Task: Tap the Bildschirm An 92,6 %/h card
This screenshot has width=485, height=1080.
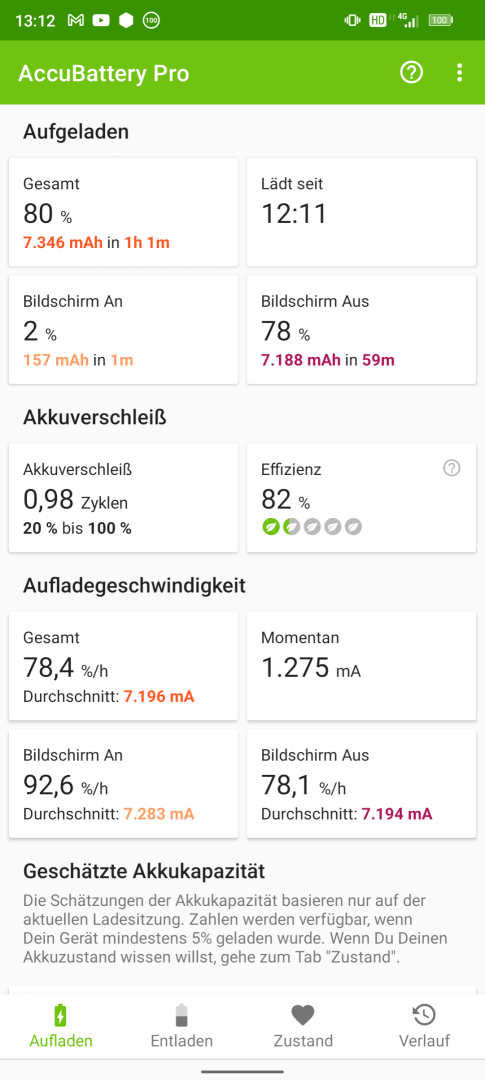Action: tap(123, 784)
